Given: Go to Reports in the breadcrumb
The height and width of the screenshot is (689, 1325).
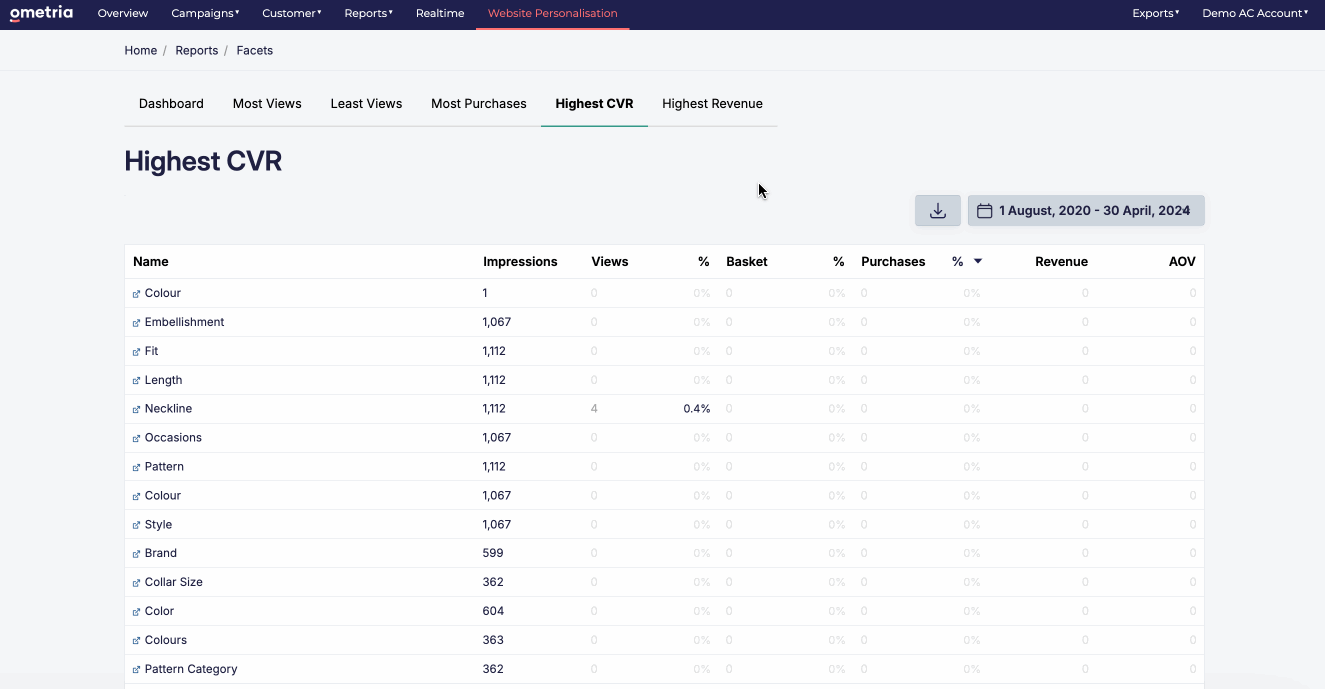Looking at the screenshot, I should click(196, 50).
